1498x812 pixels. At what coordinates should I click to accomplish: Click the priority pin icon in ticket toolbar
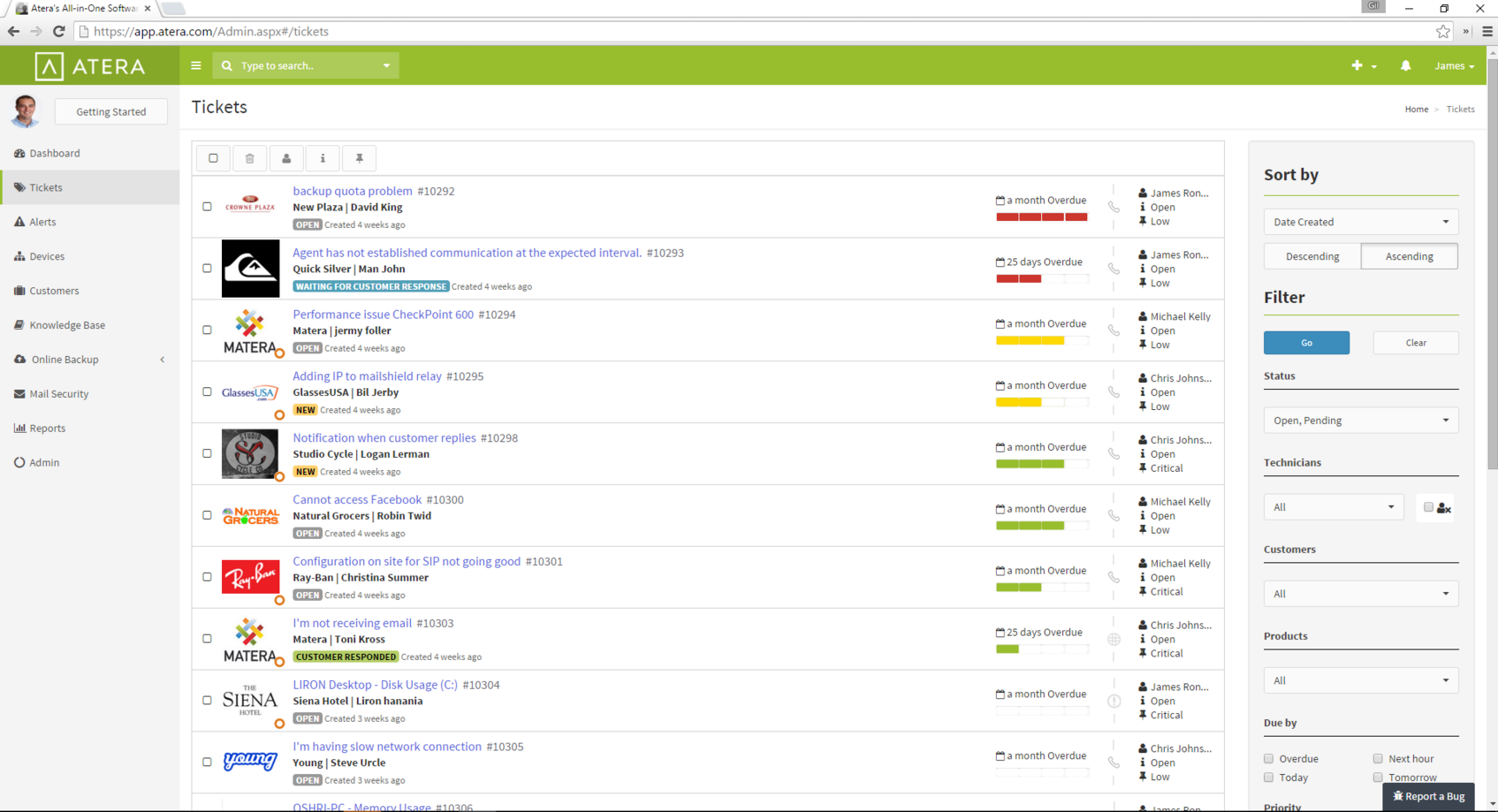359,158
